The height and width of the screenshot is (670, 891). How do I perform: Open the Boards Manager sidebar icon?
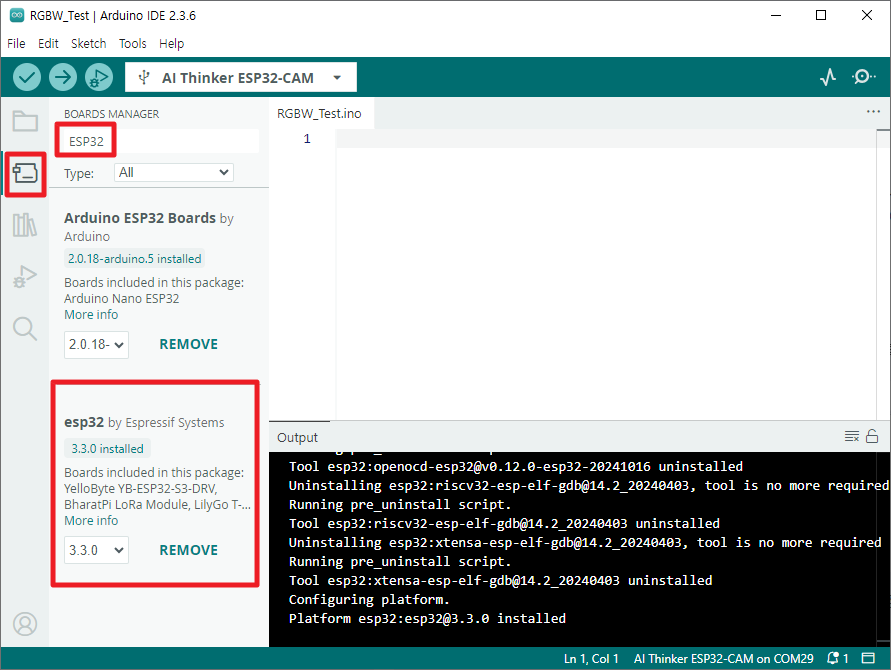pos(25,173)
